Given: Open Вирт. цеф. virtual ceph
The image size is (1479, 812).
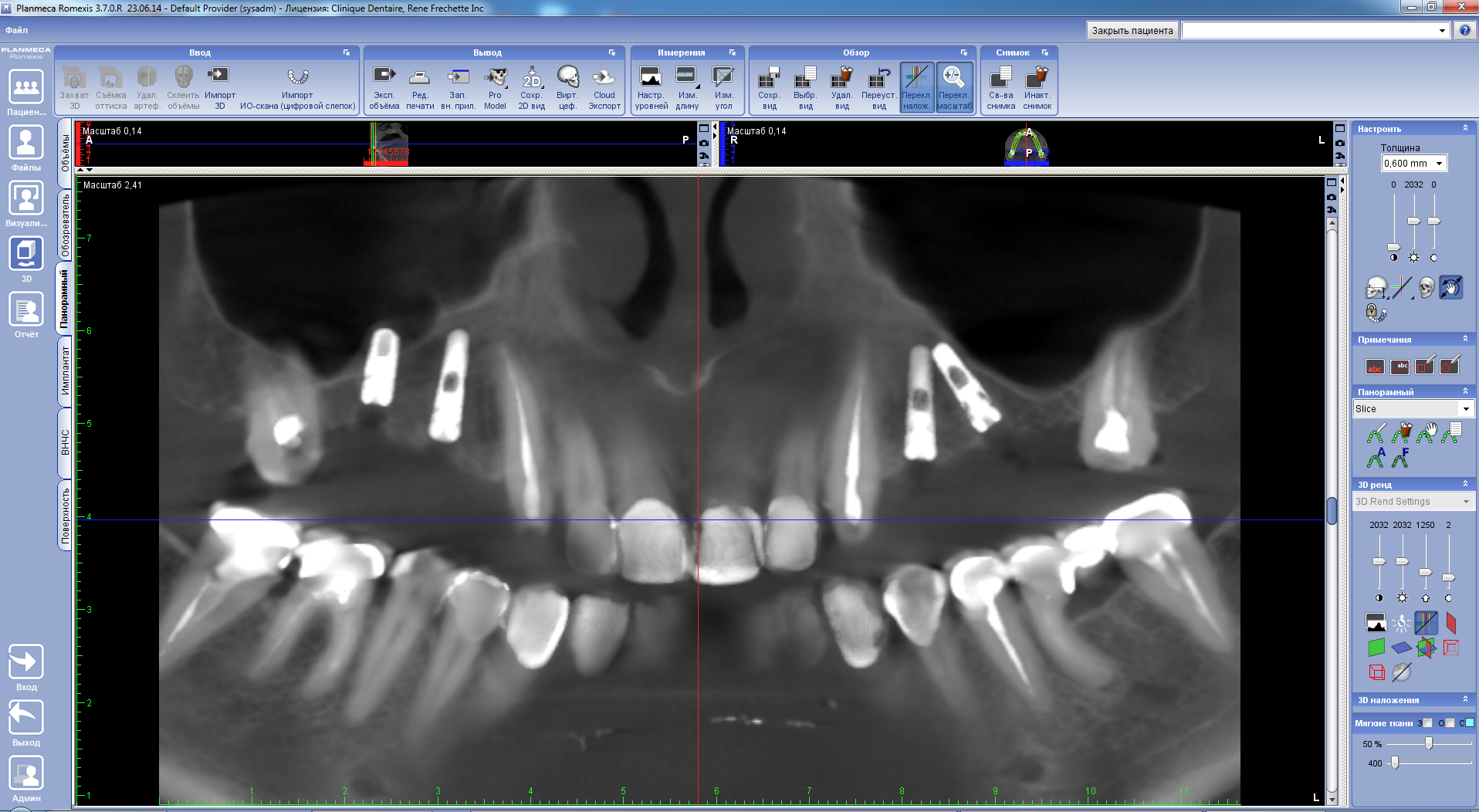Looking at the screenshot, I should [x=567, y=87].
